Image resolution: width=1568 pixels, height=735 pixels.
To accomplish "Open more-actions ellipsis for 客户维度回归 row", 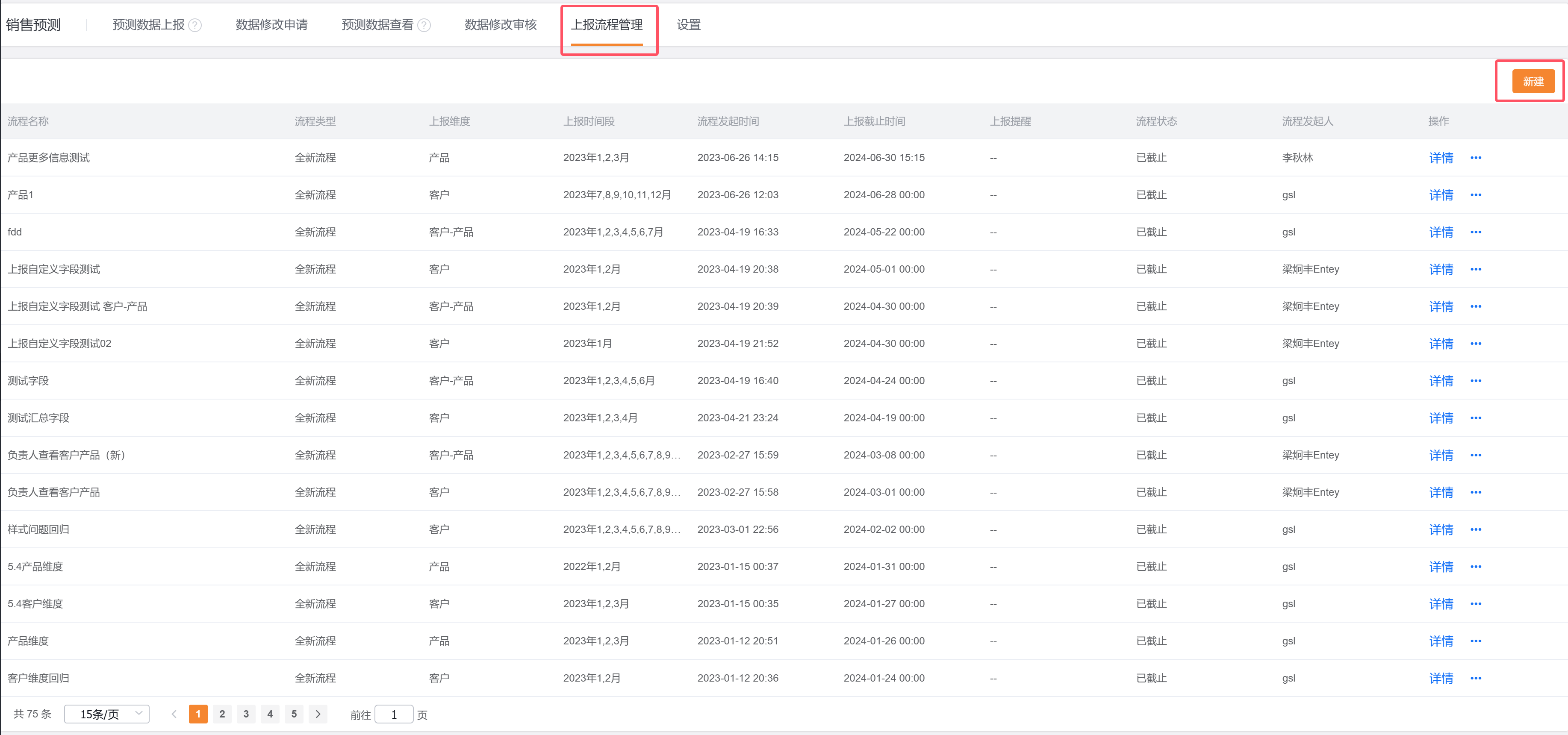I will (1476, 678).
